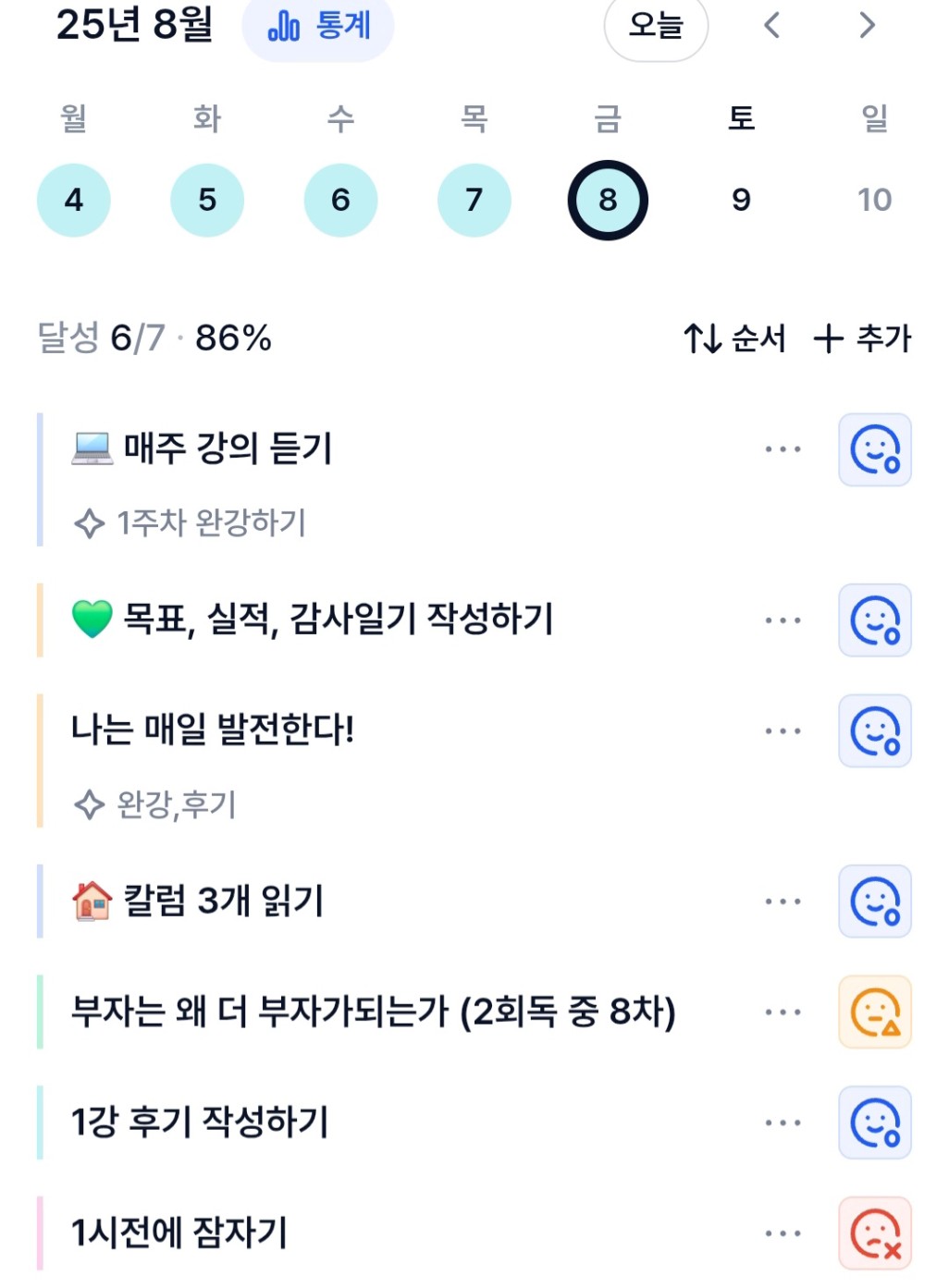Viewport: 949px width, 1288px height.
Task: Tap the 순서 sort order arrows
Action: 734,338
